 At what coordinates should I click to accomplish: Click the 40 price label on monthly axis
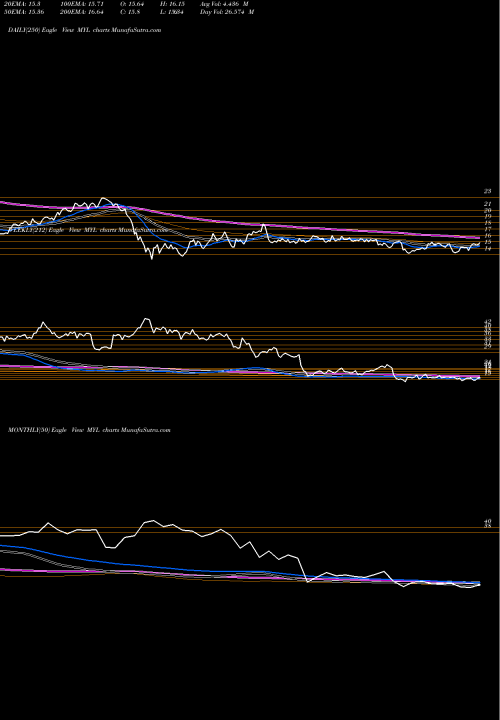click(x=488, y=521)
